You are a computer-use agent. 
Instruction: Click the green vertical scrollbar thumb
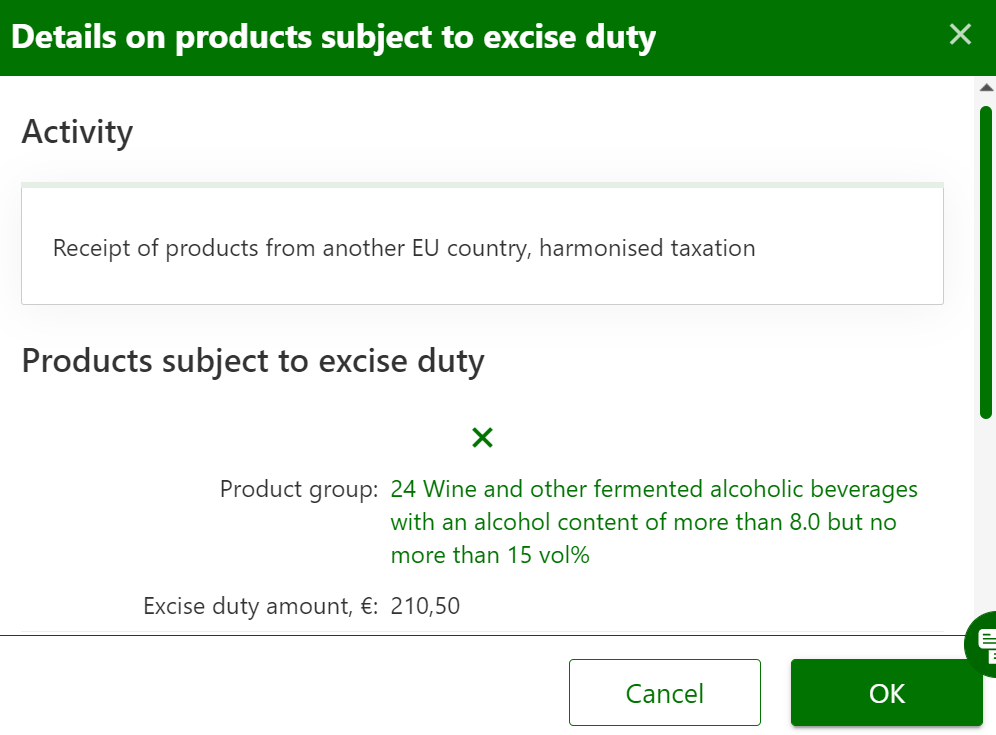[x=986, y=260]
